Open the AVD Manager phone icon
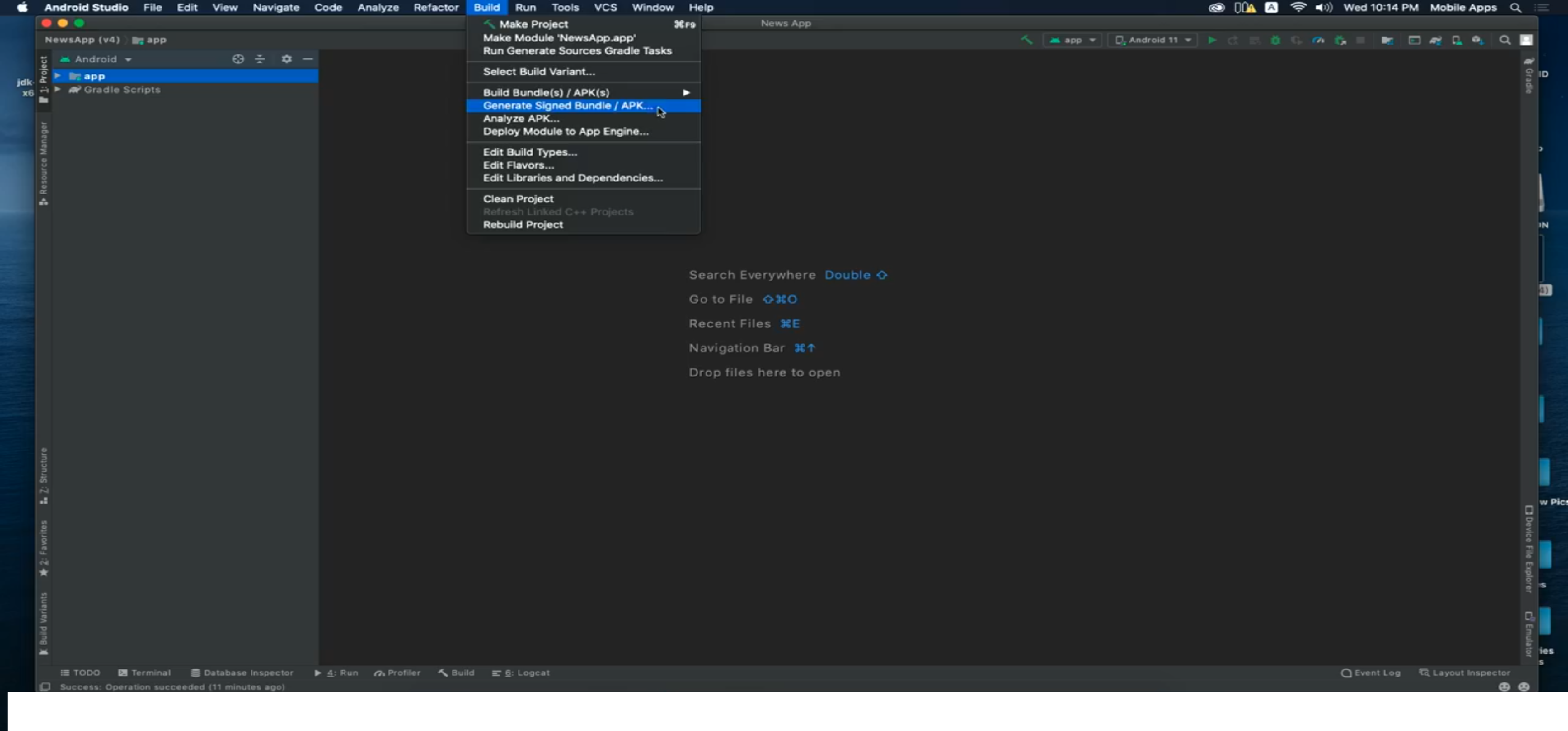Screen dimensions: 1568x731 pos(1457,40)
